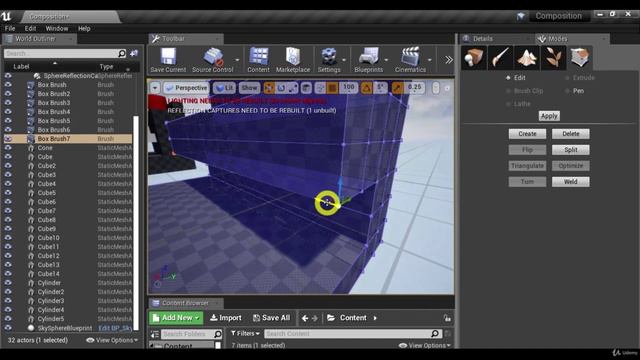Open the File menu
Screen dimensions: 640x360
tap(10, 29)
